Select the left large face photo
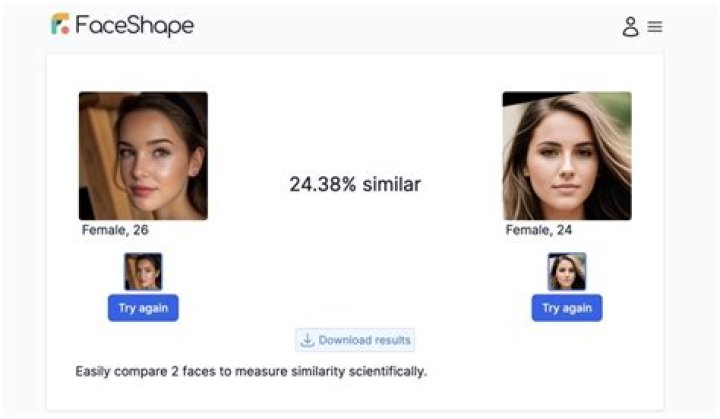720x419 pixels. click(143, 156)
